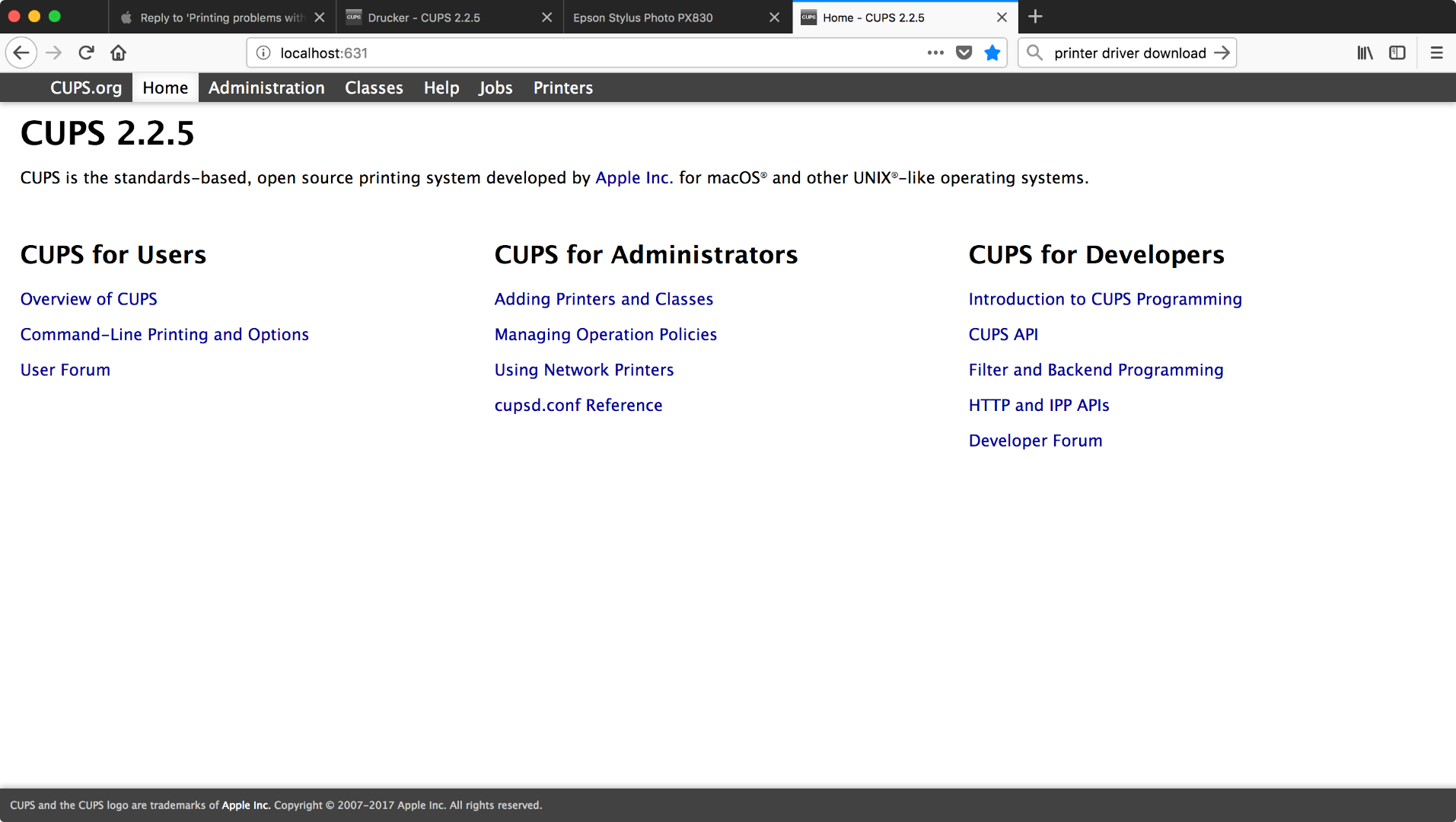
Task: Open Command-Line Printing and Options
Action: (x=164, y=334)
